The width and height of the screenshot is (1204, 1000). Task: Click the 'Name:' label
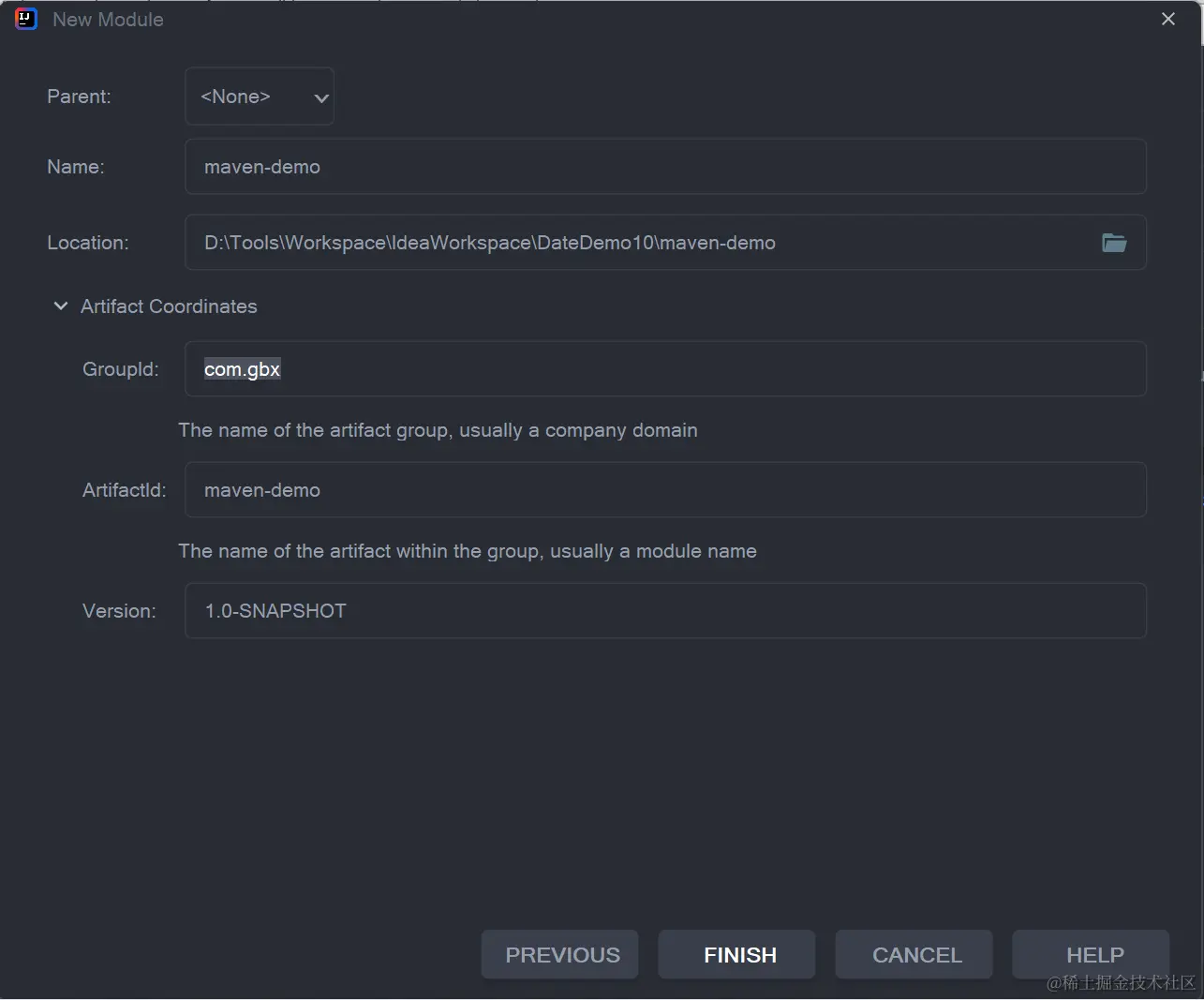[x=76, y=167]
